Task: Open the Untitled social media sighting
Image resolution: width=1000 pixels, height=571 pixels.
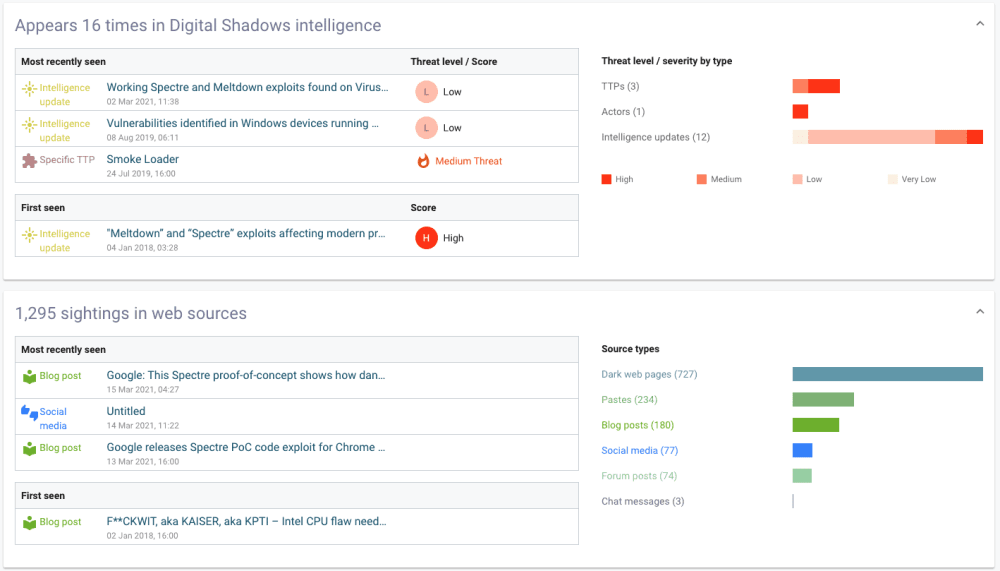Action: (x=126, y=411)
